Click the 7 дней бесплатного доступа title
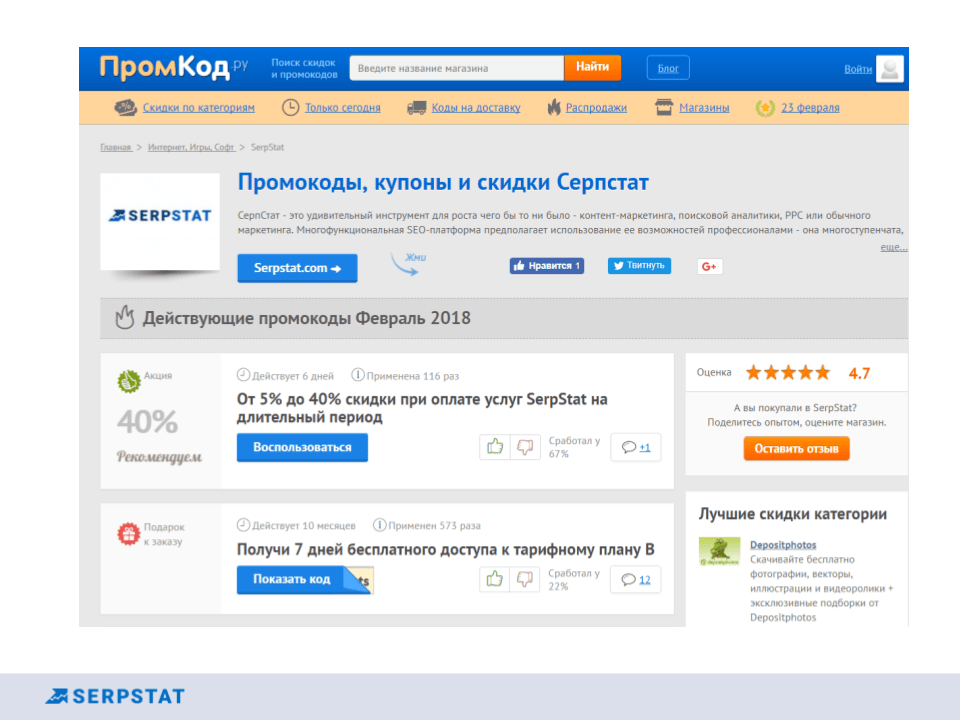The height and width of the screenshot is (720, 960). pyautogui.click(x=445, y=550)
